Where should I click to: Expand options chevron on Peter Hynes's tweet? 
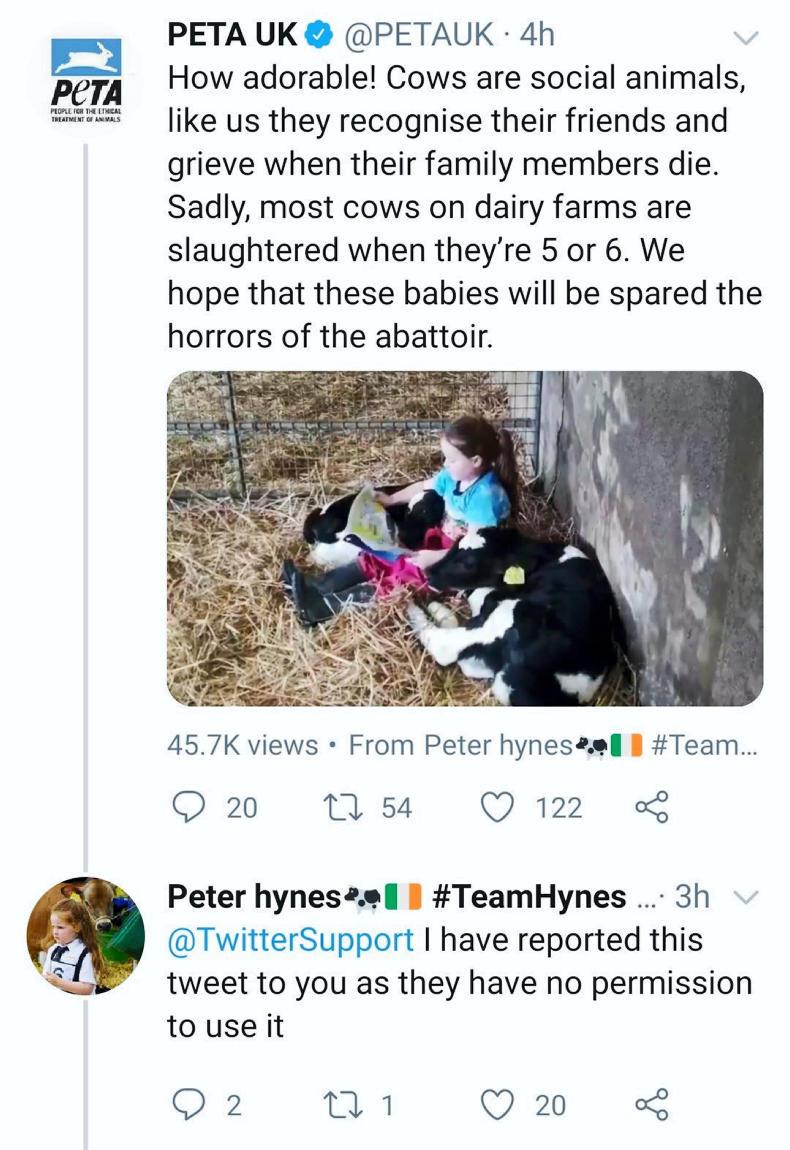click(x=746, y=898)
